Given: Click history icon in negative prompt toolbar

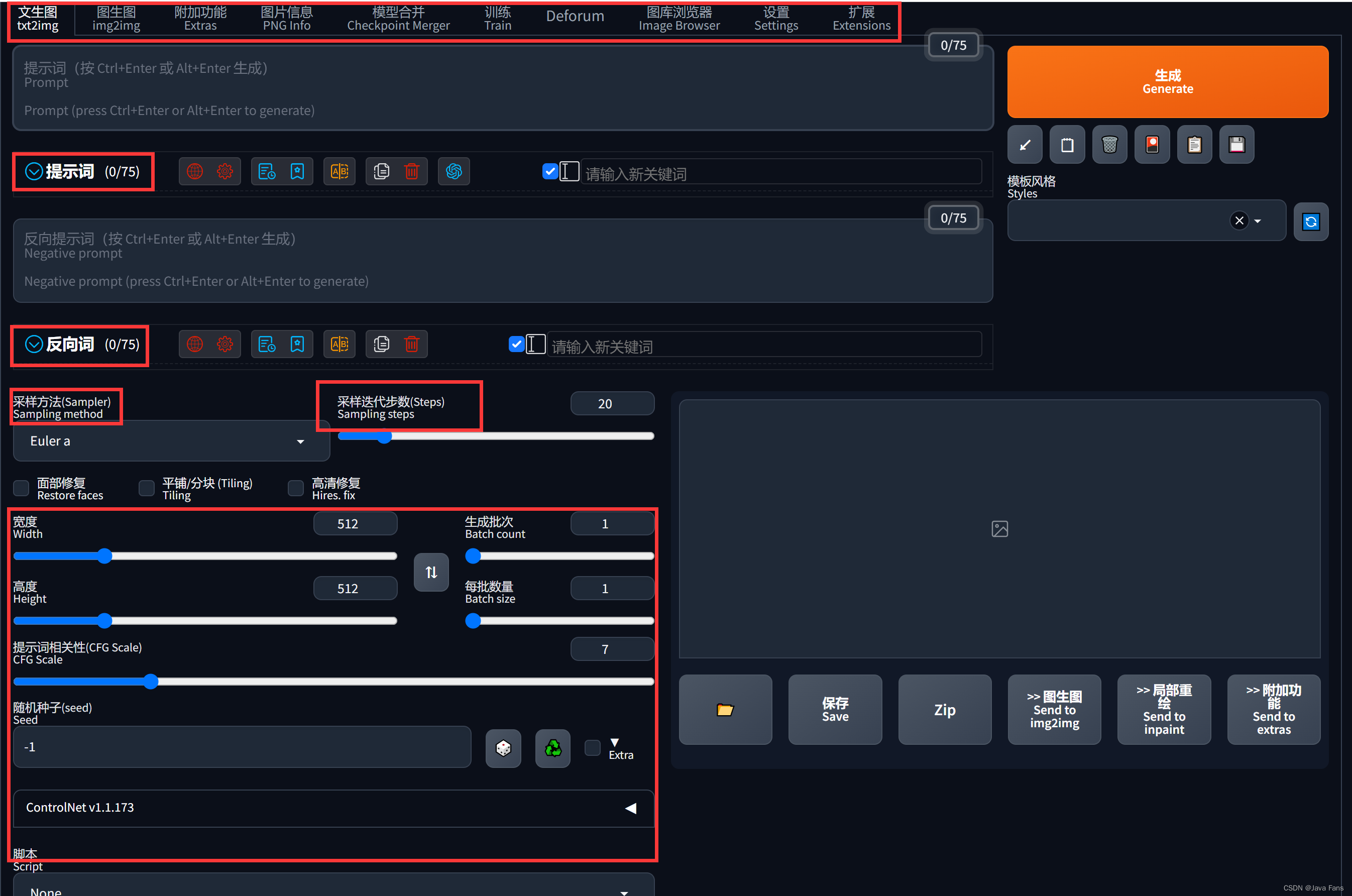Looking at the screenshot, I should pos(267,344).
